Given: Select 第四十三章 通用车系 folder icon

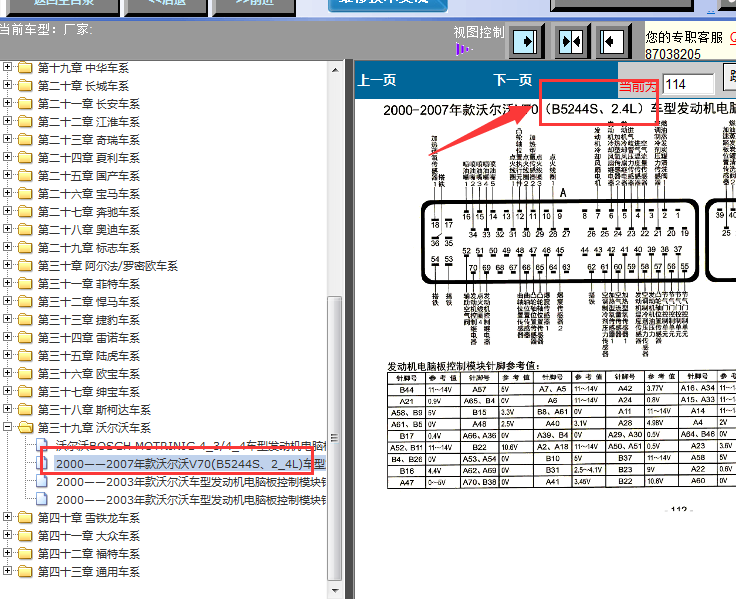Looking at the screenshot, I should point(25,571).
